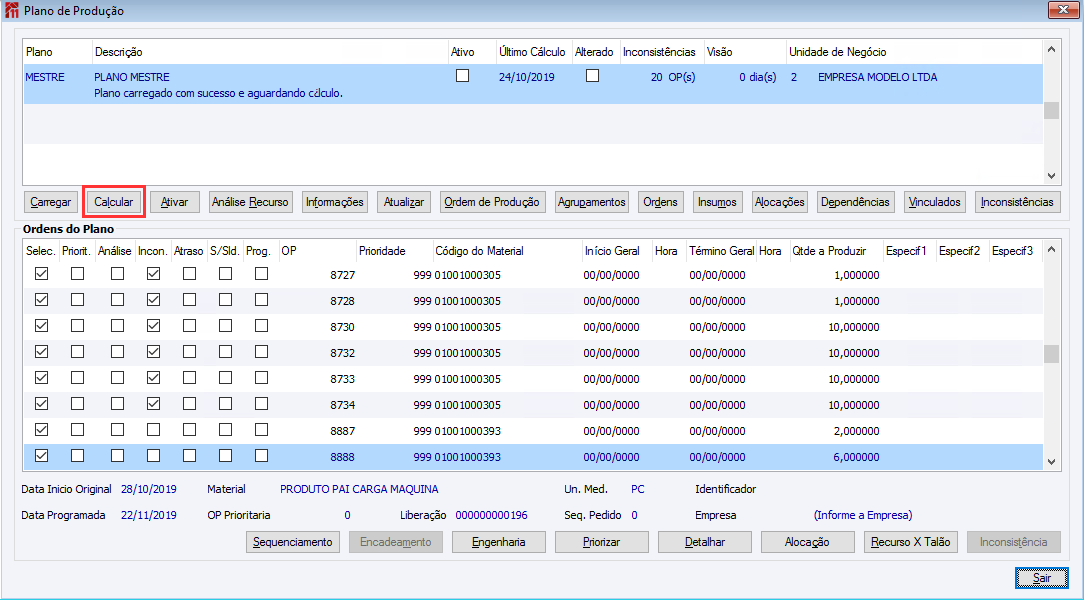
Task: Click the Insumos button
Action: click(718, 202)
